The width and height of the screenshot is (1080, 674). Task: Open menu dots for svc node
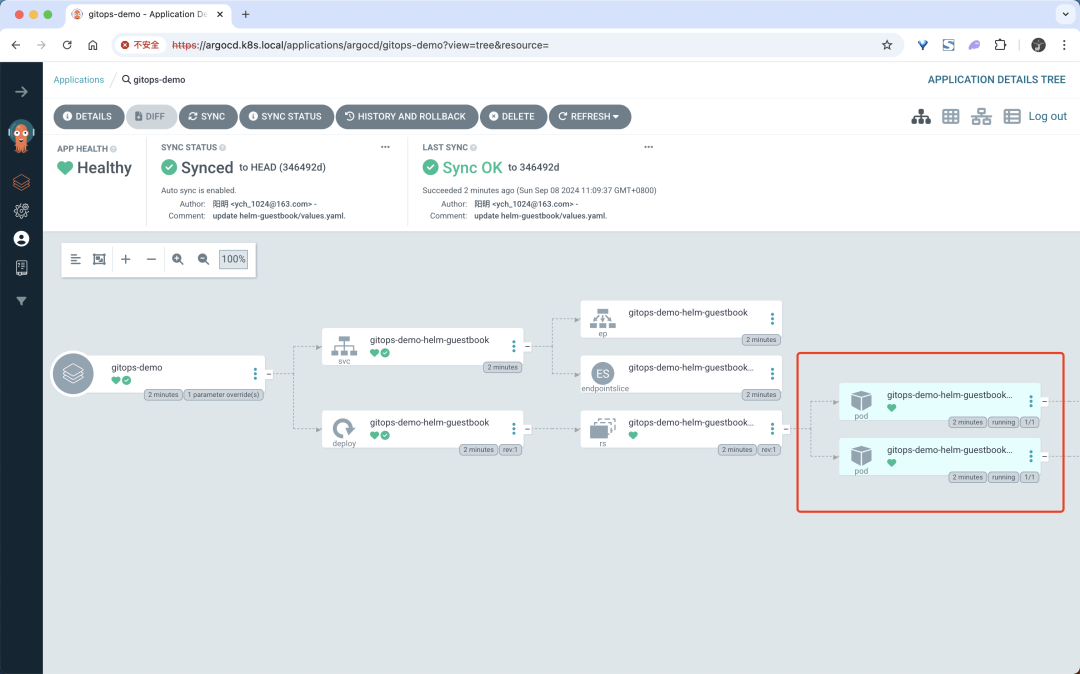pos(513,346)
